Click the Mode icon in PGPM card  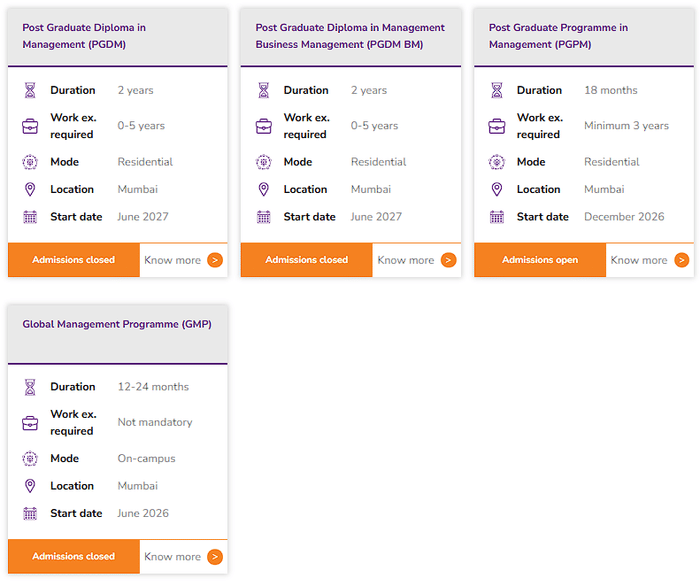[x=496, y=162]
